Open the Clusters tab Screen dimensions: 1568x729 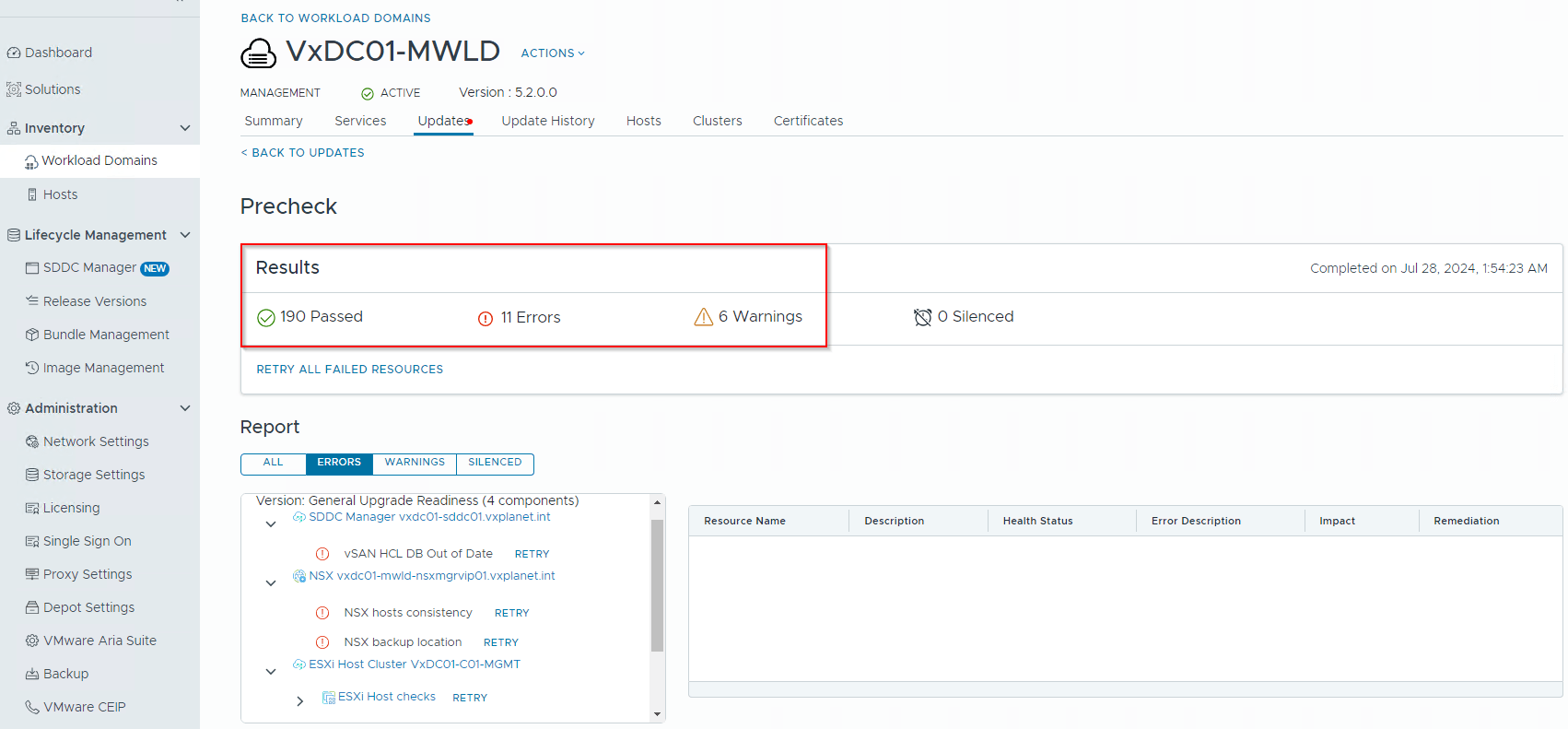click(718, 121)
